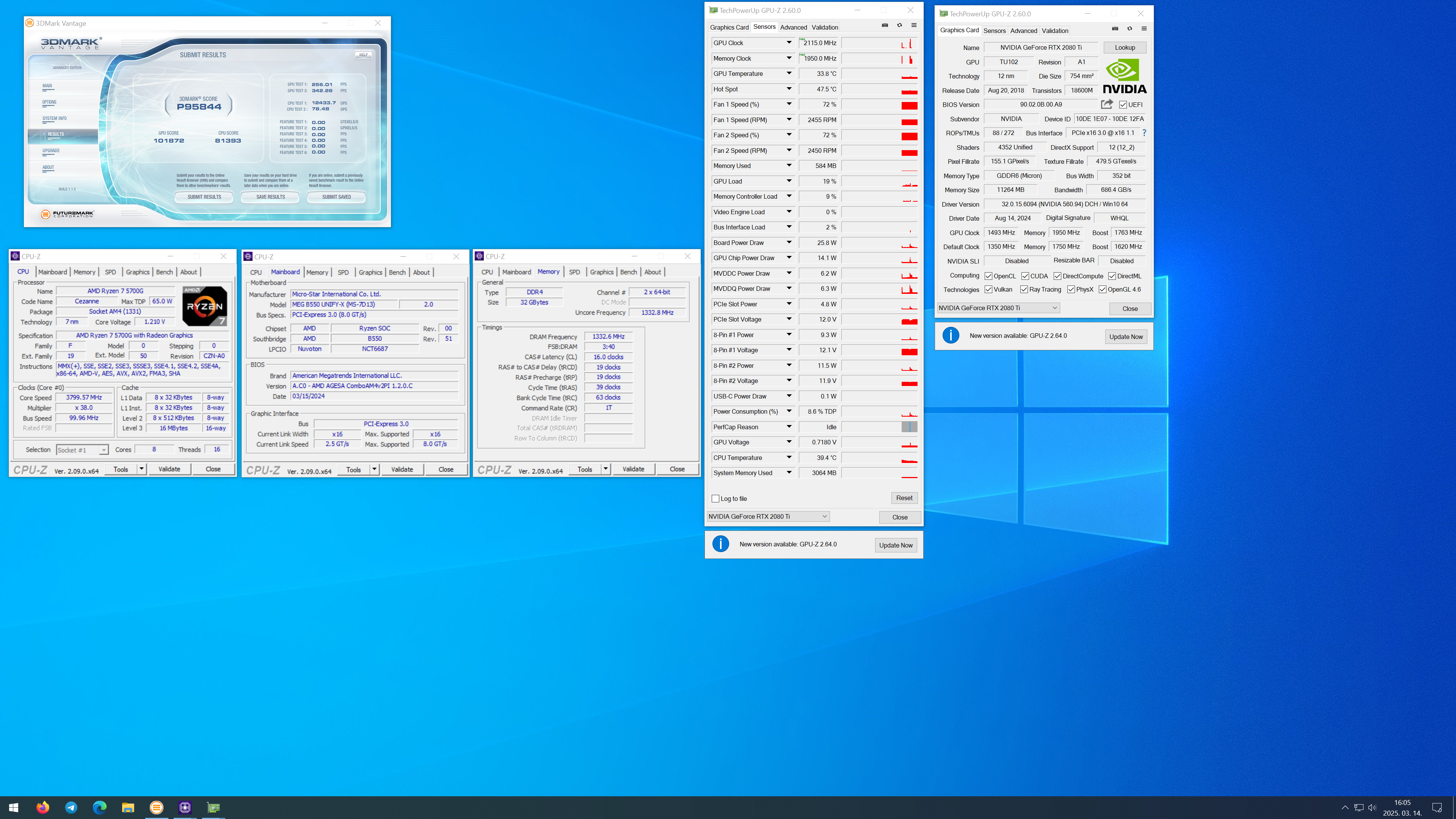The width and height of the screenshot is (1456, 819).
Task: Open File Explorer from the taskbar
Action: coord(128,807)
